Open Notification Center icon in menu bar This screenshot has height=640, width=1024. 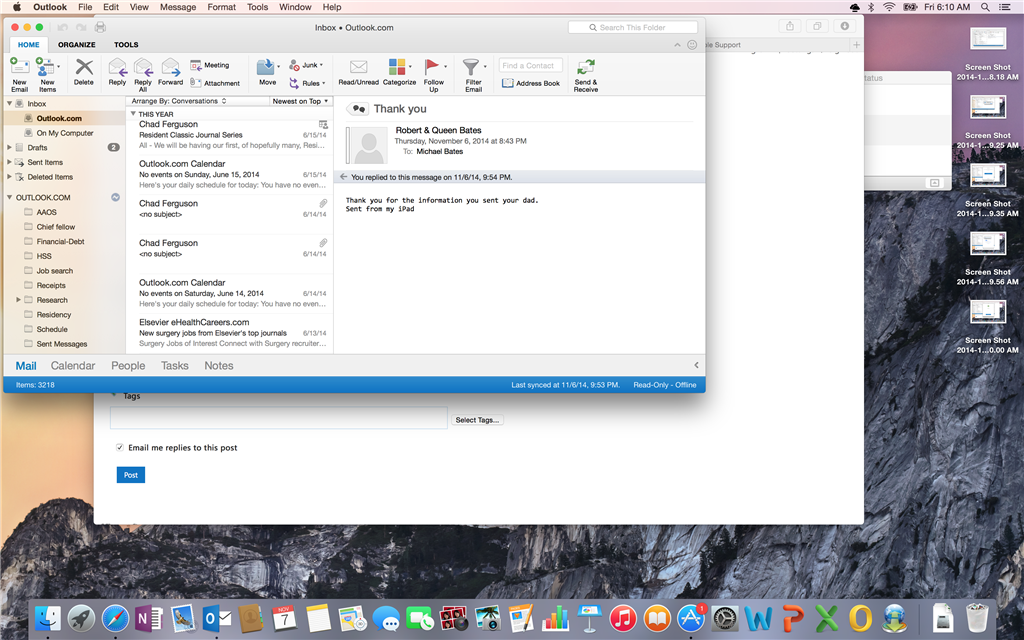[1006, 7]
